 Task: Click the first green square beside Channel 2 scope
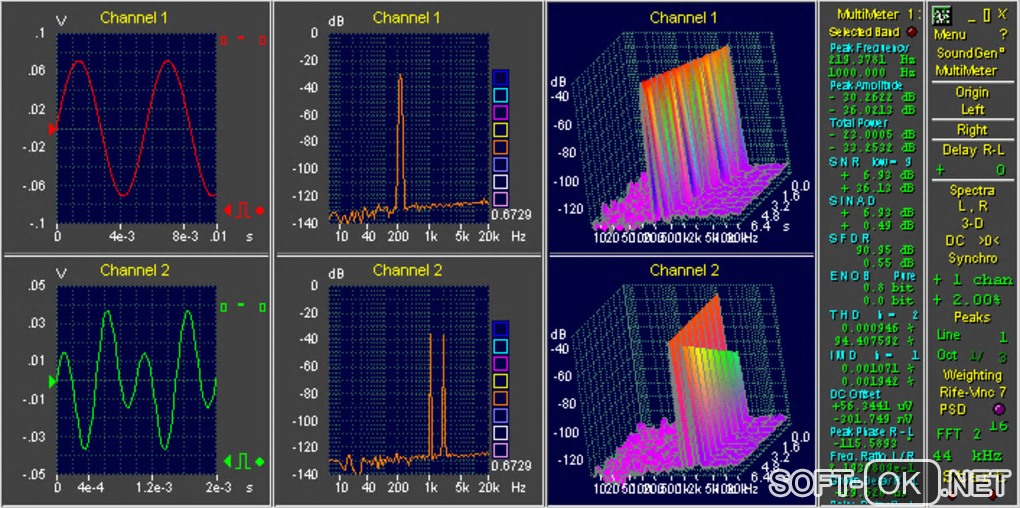(223, 306)
